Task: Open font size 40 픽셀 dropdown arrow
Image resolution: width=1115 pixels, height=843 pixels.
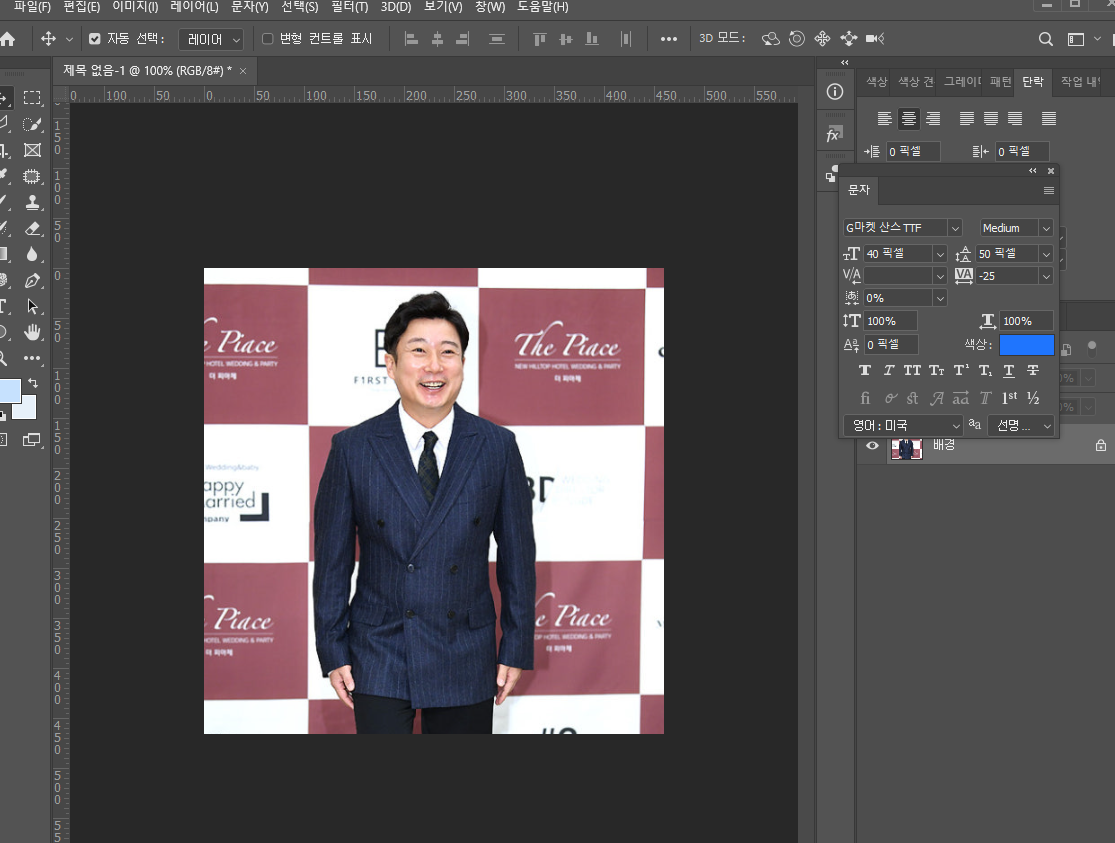Action: point(940,254)
